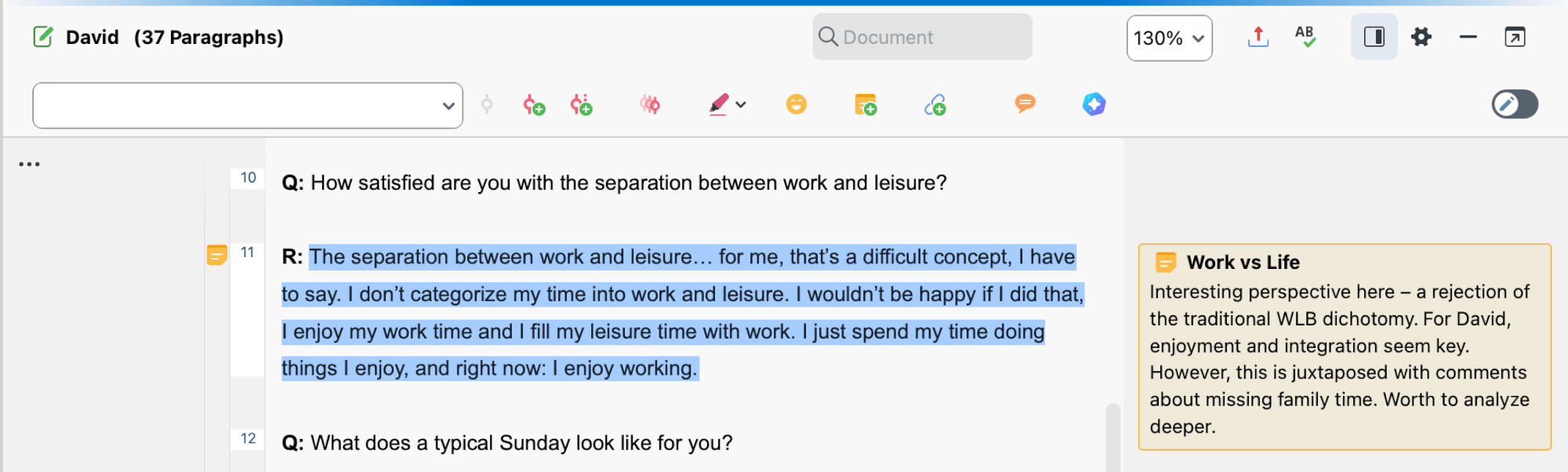Click the new memo icon in toolbar
Screen dimensions: 1568x472
click(x=866, y=104)
